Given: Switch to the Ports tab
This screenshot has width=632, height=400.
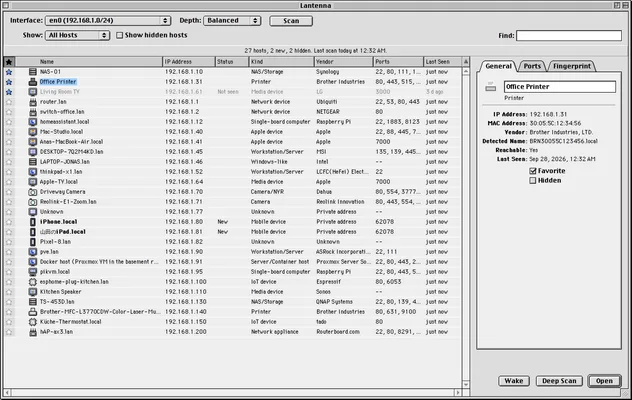Looking at the screenshot, I should coord(532,66).
